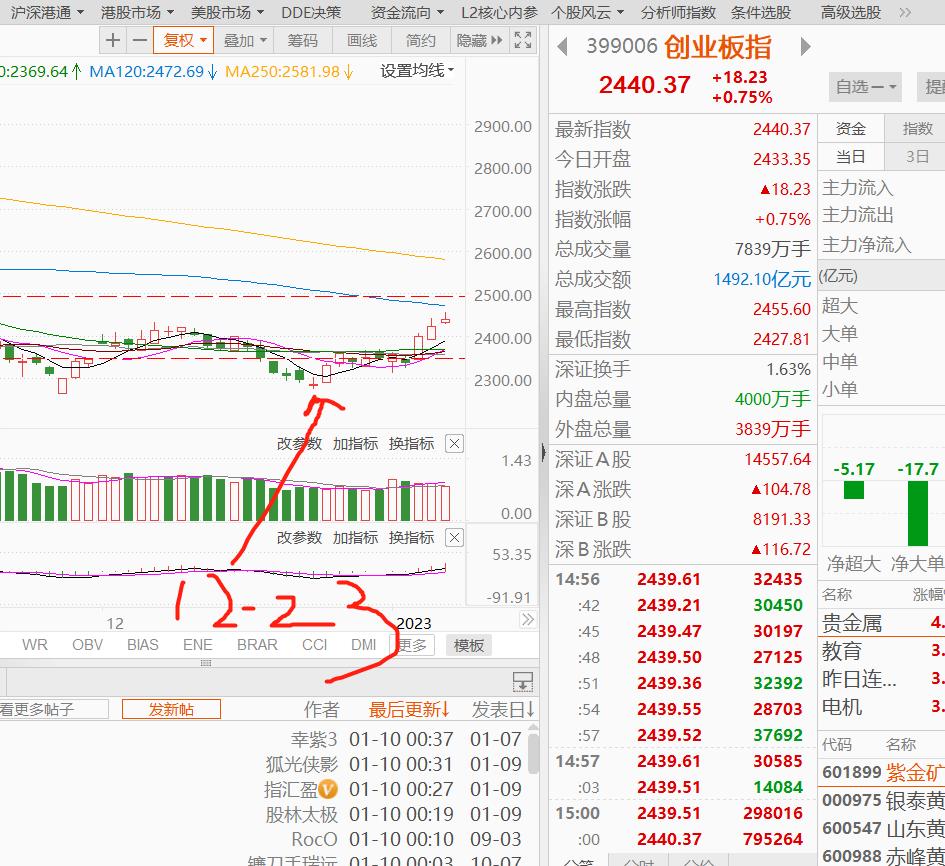Select ENE indicator tab
This screenshot has height=866, width=945.
click(197, 645)
